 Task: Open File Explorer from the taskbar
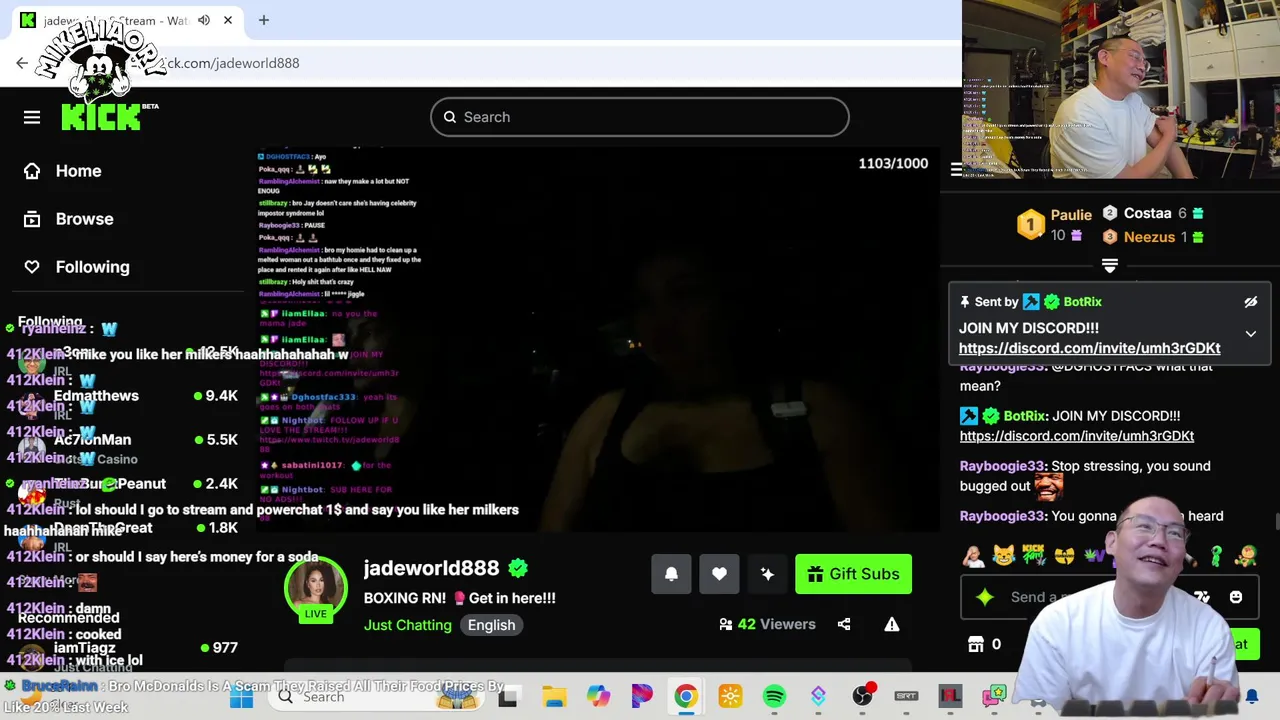554,697
